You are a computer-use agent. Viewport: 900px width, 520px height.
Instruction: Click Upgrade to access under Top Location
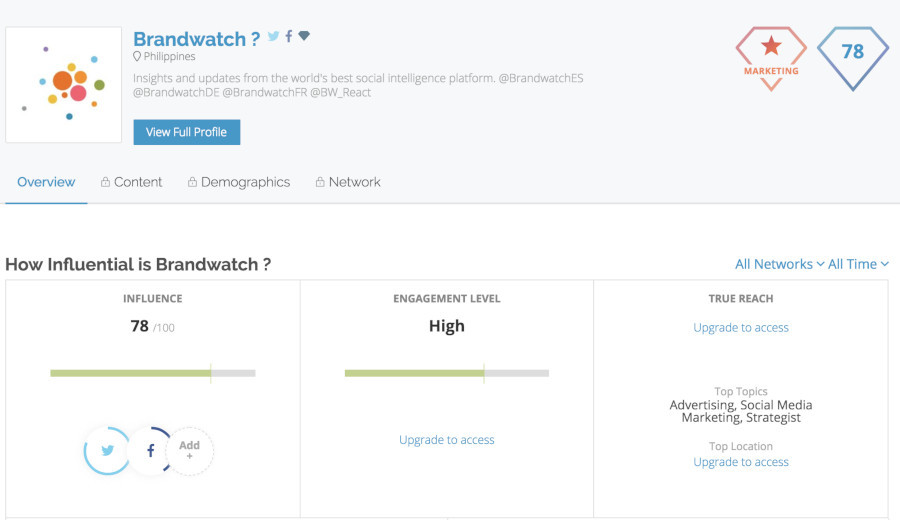740,462
